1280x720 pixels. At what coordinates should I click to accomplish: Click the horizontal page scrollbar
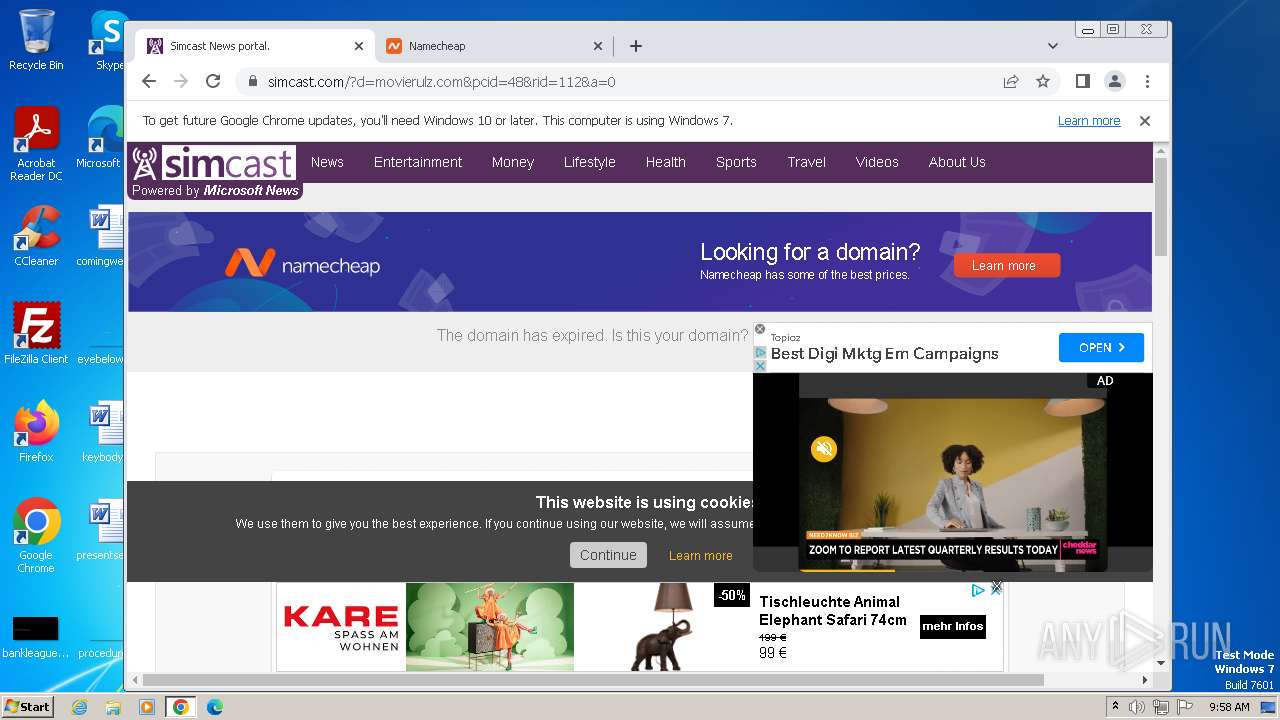pos(593,680)
